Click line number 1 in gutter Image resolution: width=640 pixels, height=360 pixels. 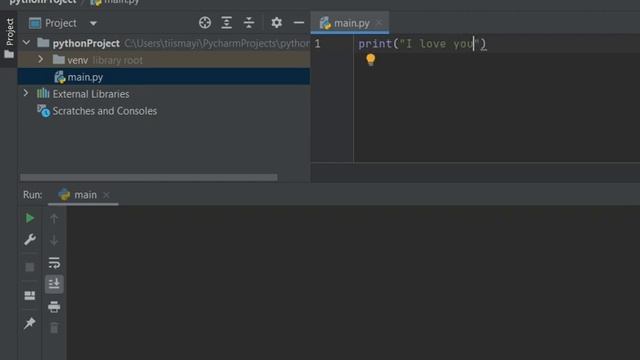click(x=317, y=44)
